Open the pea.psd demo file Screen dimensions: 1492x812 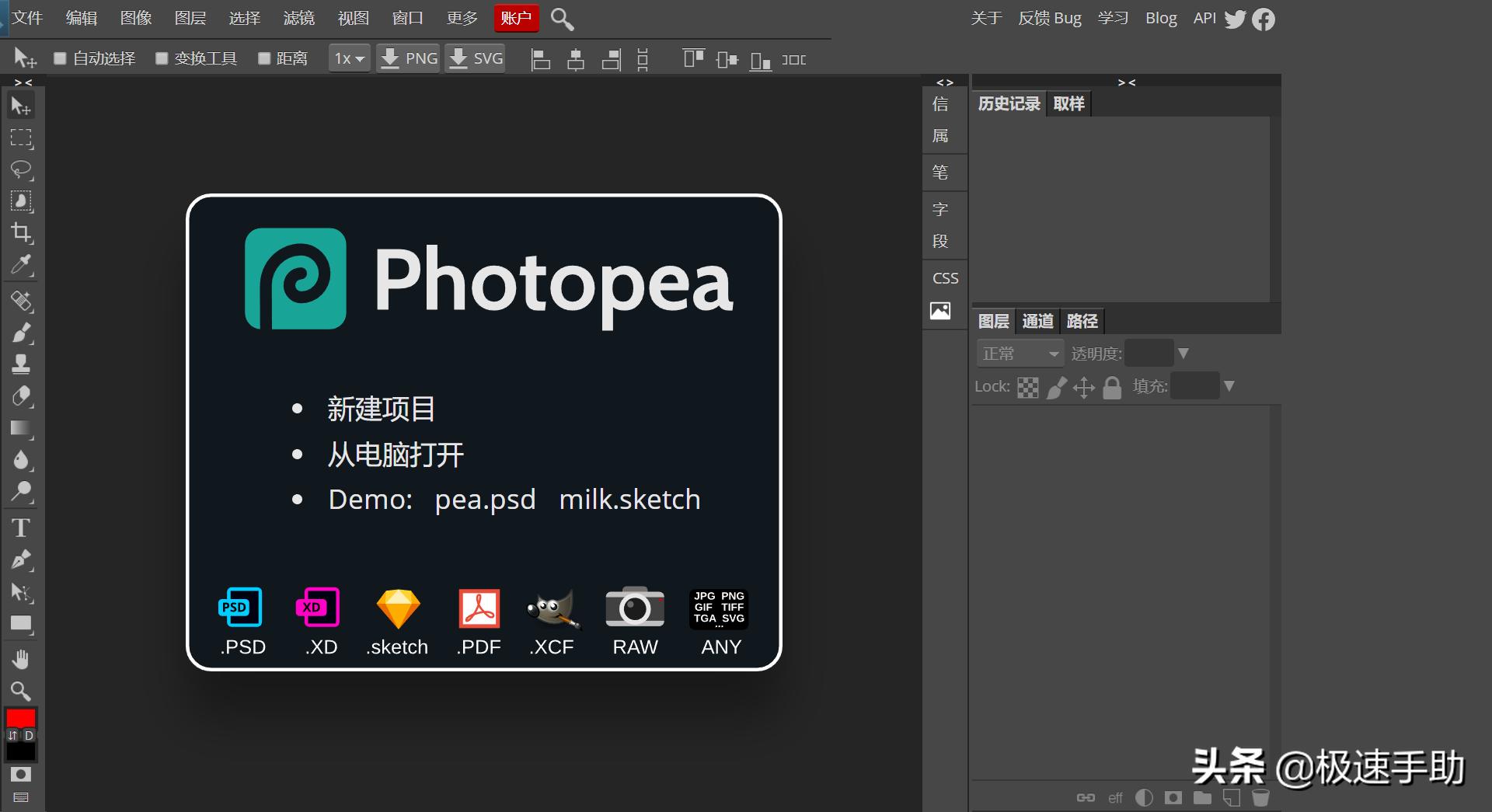(484, 500)
